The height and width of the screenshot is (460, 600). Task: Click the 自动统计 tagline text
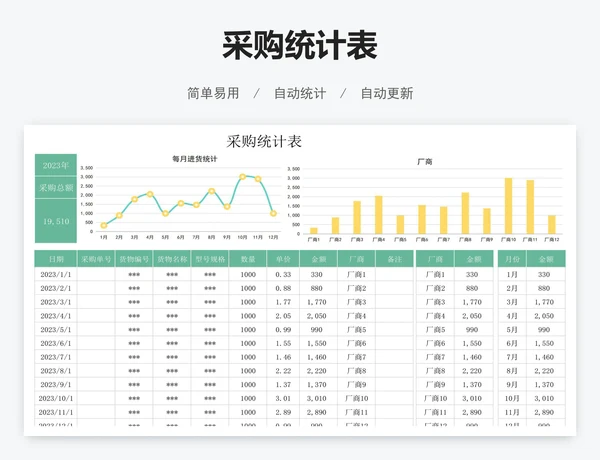tap(300, 93)
